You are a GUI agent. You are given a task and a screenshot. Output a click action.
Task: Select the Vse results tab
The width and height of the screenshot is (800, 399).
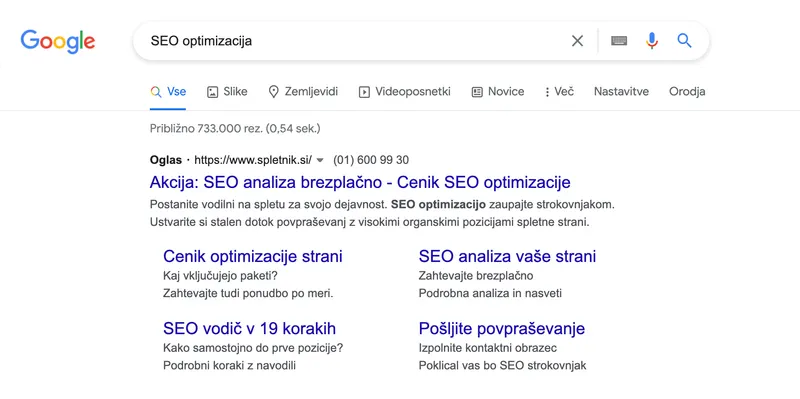(x=168, y=92)
